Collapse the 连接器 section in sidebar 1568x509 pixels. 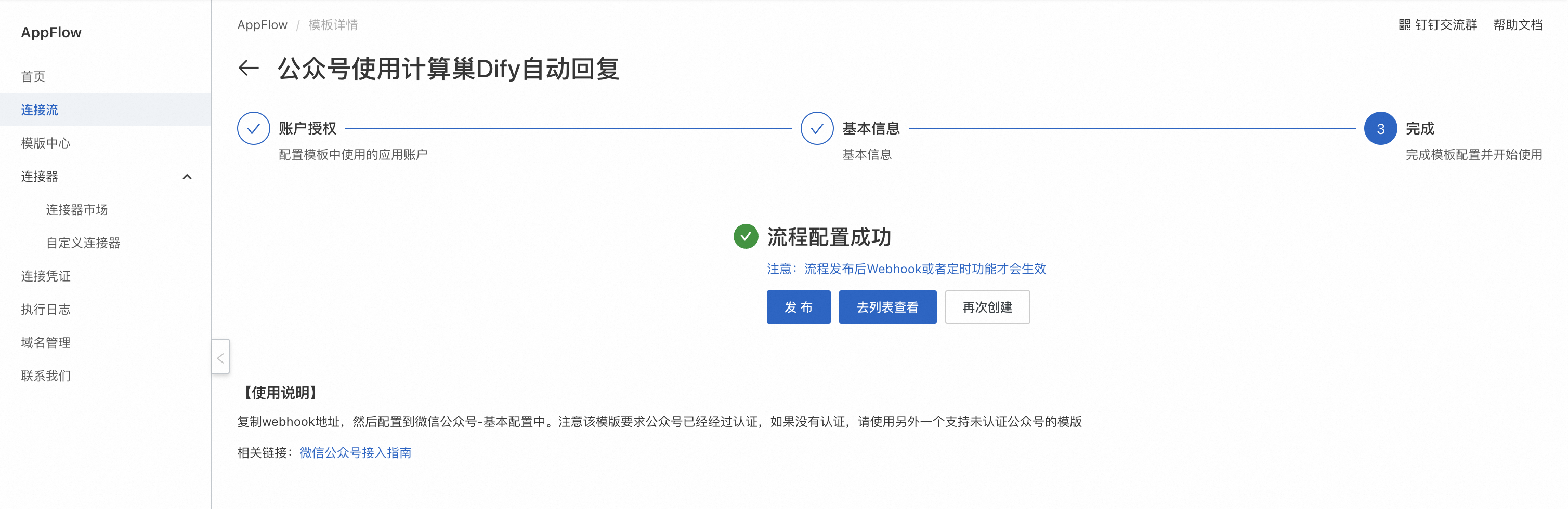[x=188, y=177]
